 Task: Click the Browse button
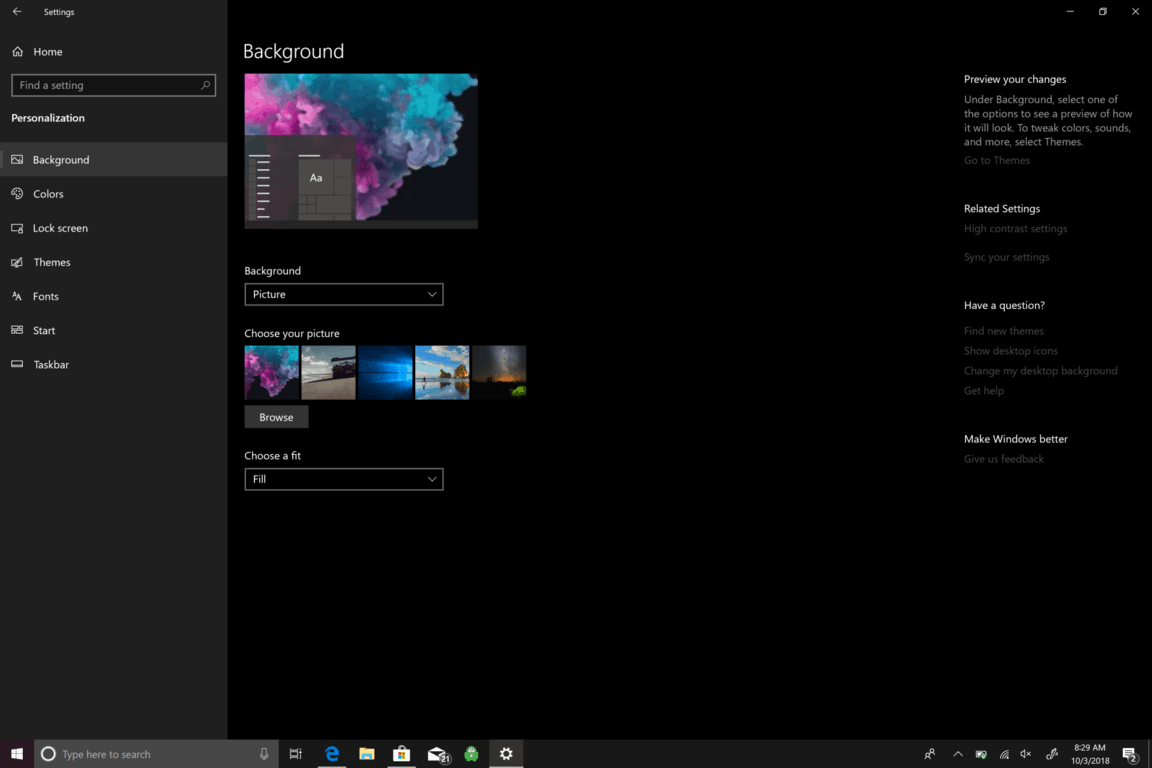pyautogui.click(x=276, y=417)
